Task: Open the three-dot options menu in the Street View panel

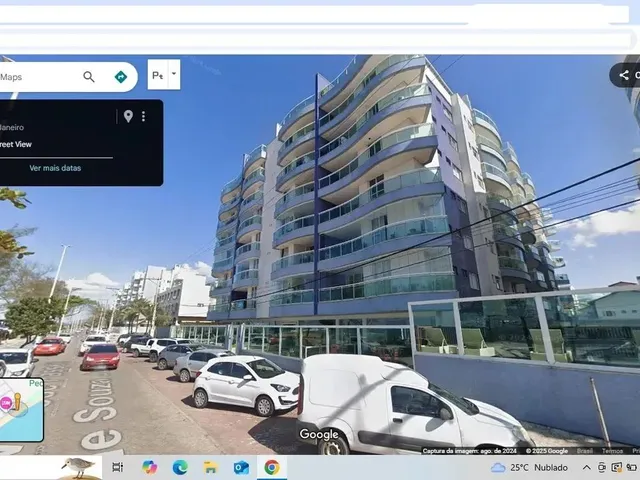Action: [143, 116]
